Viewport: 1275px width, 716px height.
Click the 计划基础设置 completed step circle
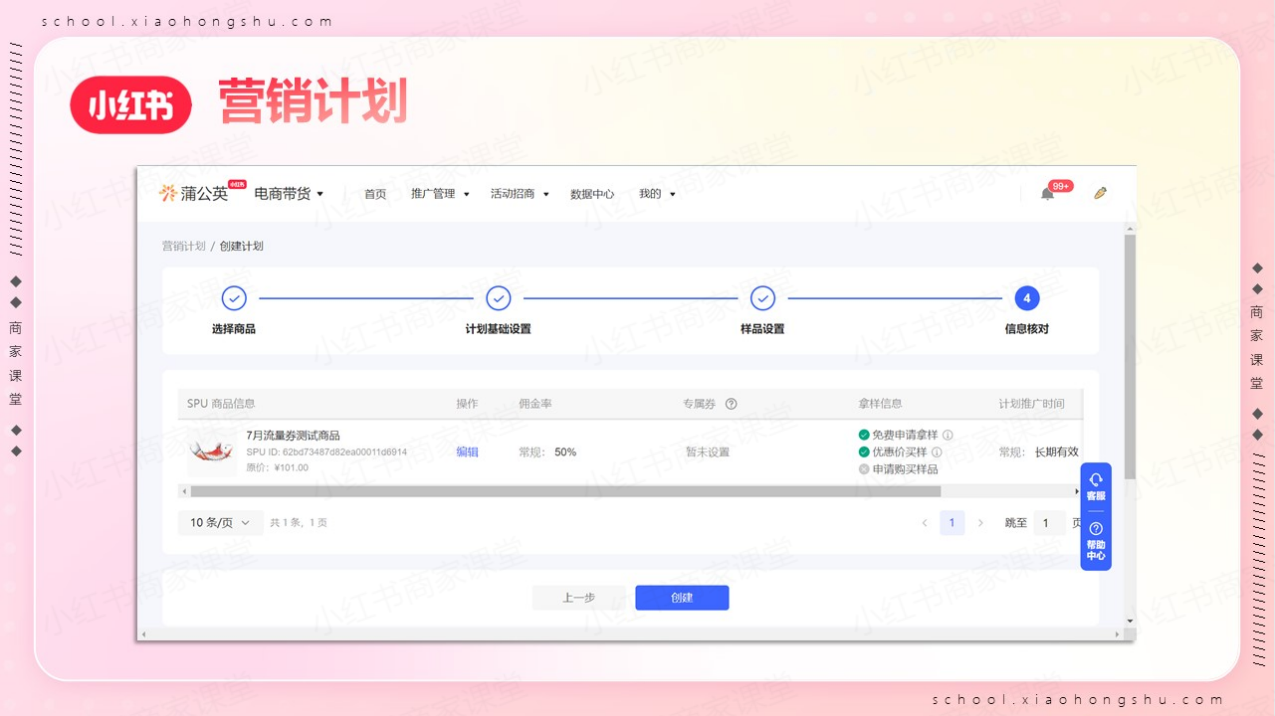(x=498, y=298)
